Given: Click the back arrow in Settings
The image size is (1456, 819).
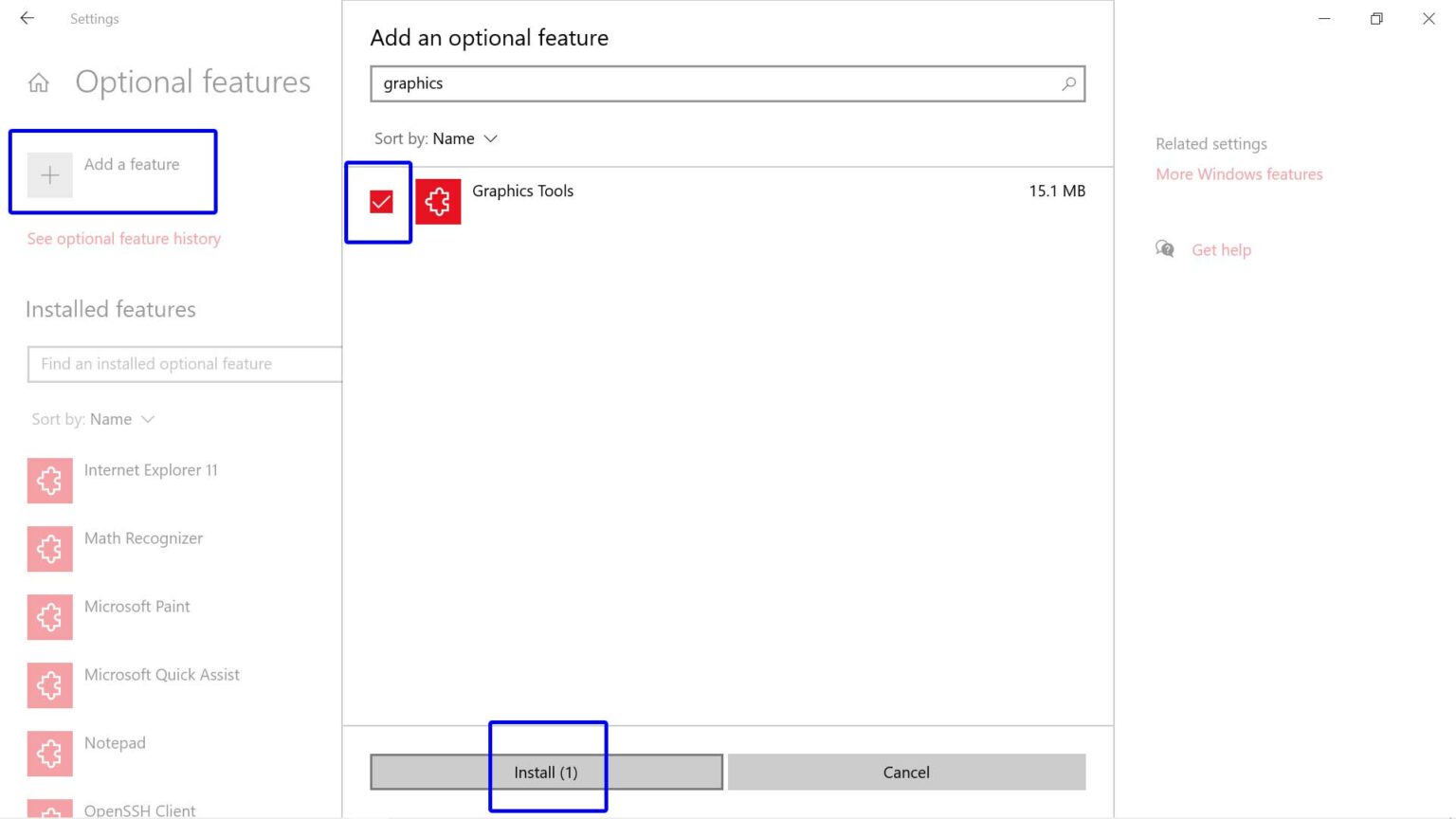Looking at the screenshot, I should [27, 18].
